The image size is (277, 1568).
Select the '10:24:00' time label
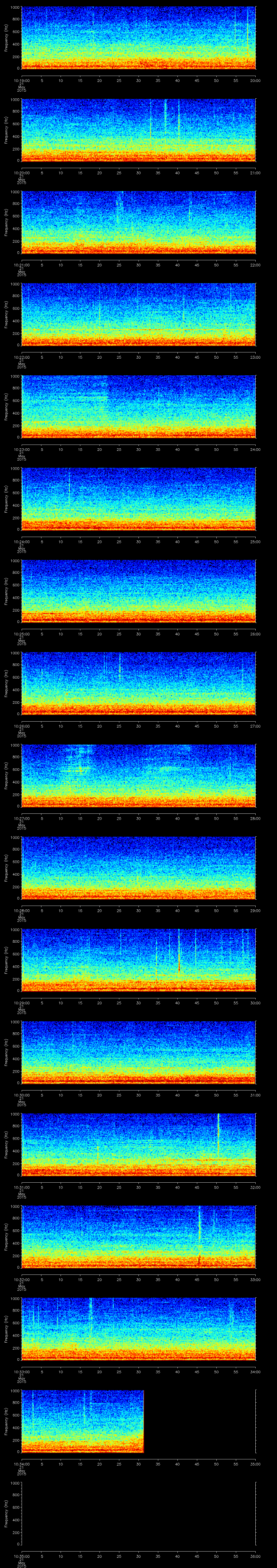(21, 542)
